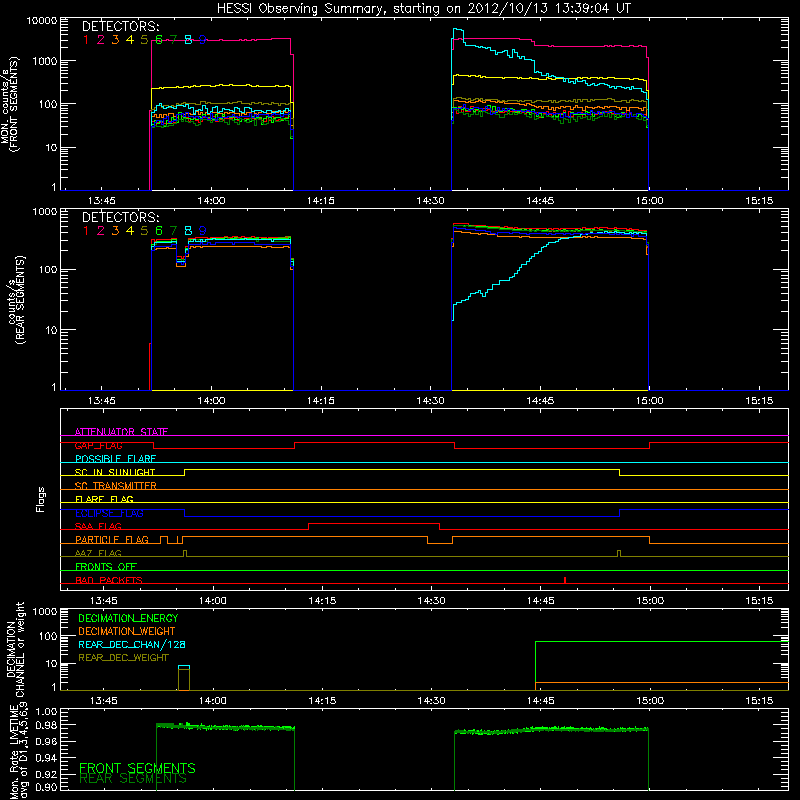Click detector 9 in front segments legend
800x800 pixels.
203,40
